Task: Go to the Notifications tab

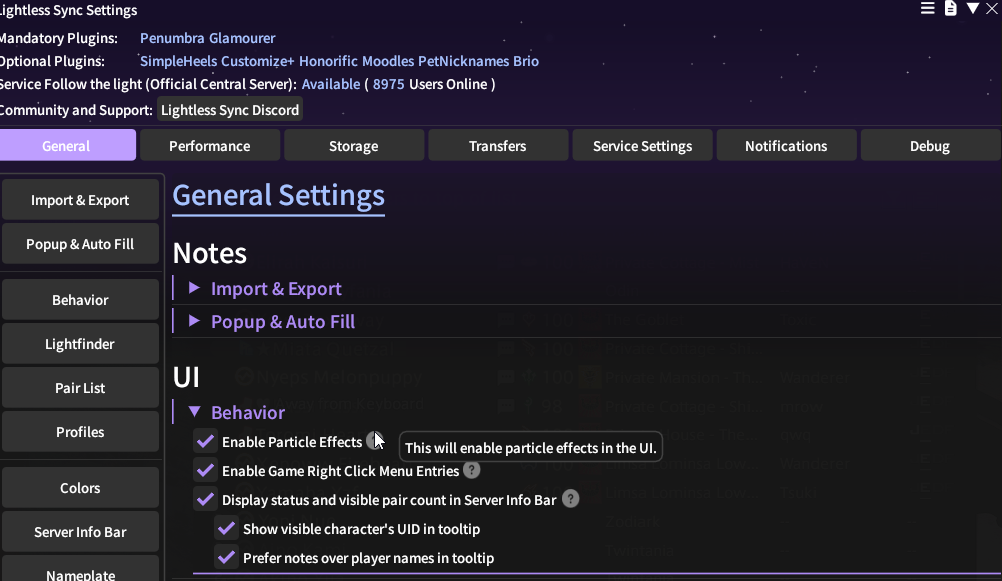Action: (786, 146)
